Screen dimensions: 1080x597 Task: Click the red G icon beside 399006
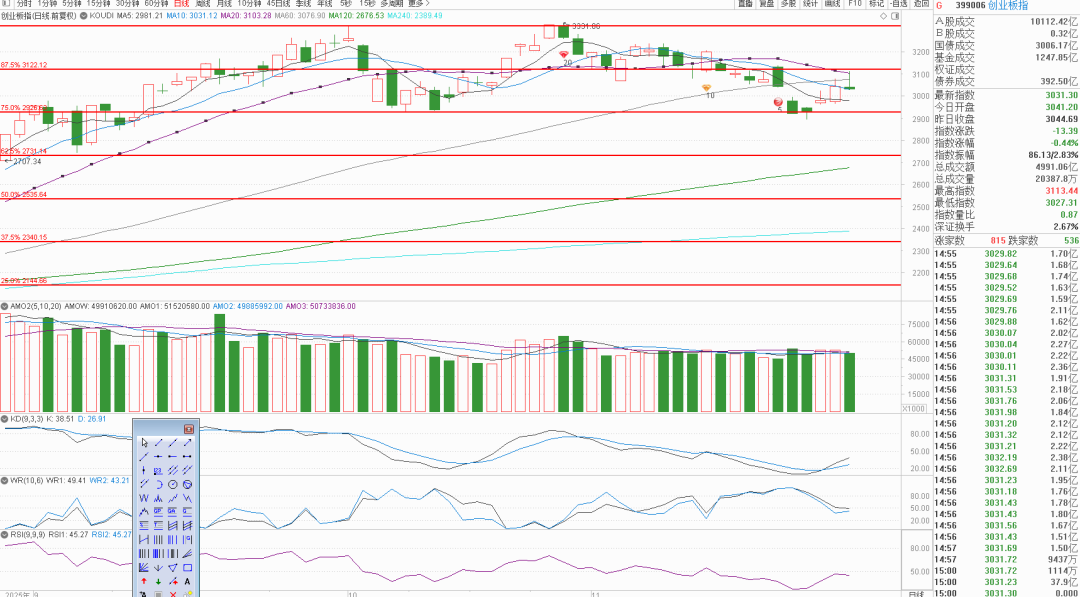(x=939, y=4)
